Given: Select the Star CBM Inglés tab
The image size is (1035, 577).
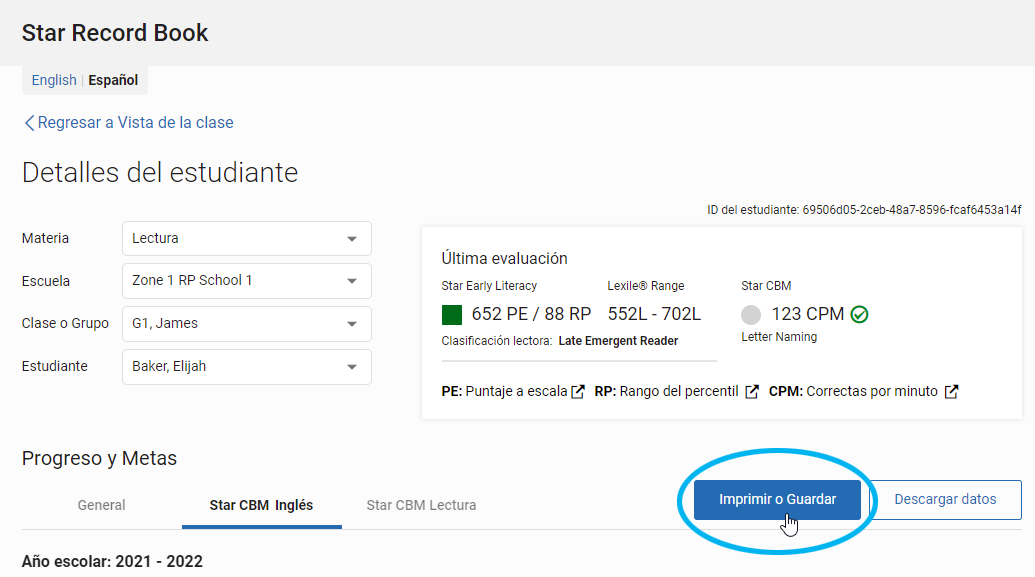Looking at the screenshot, I should click(x=261, y=505).
